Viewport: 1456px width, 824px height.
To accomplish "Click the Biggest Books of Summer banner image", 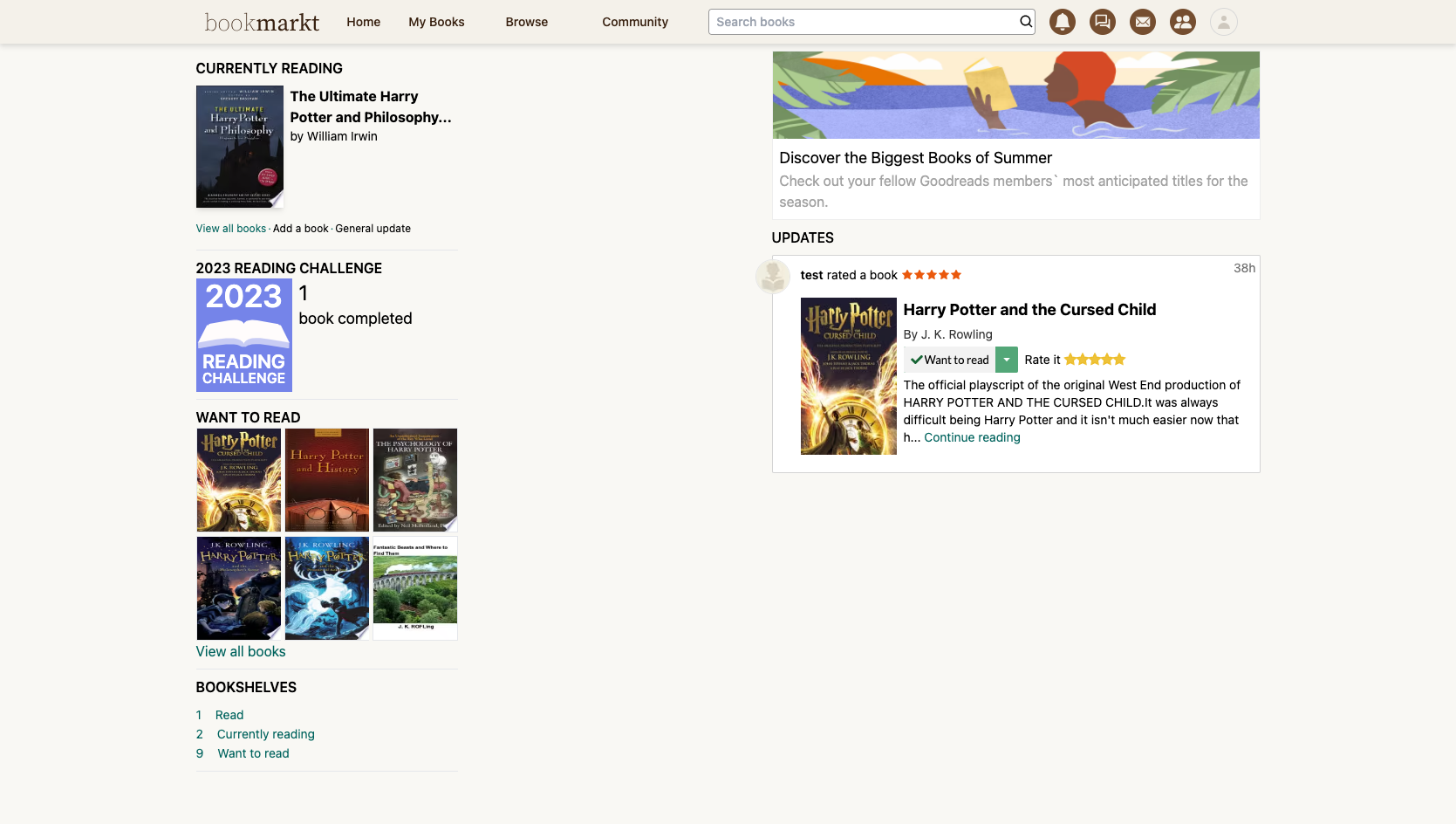I will [1015, 95].
